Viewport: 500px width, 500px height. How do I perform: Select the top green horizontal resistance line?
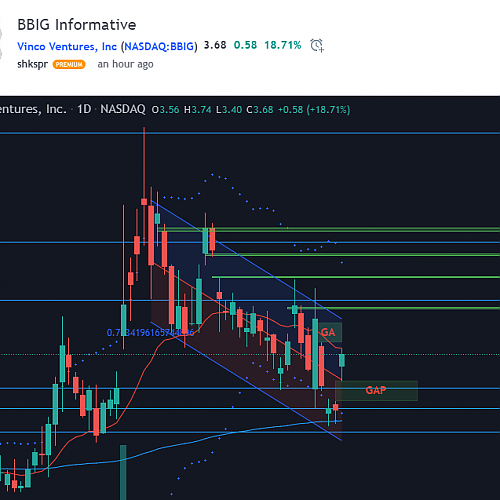328,229
